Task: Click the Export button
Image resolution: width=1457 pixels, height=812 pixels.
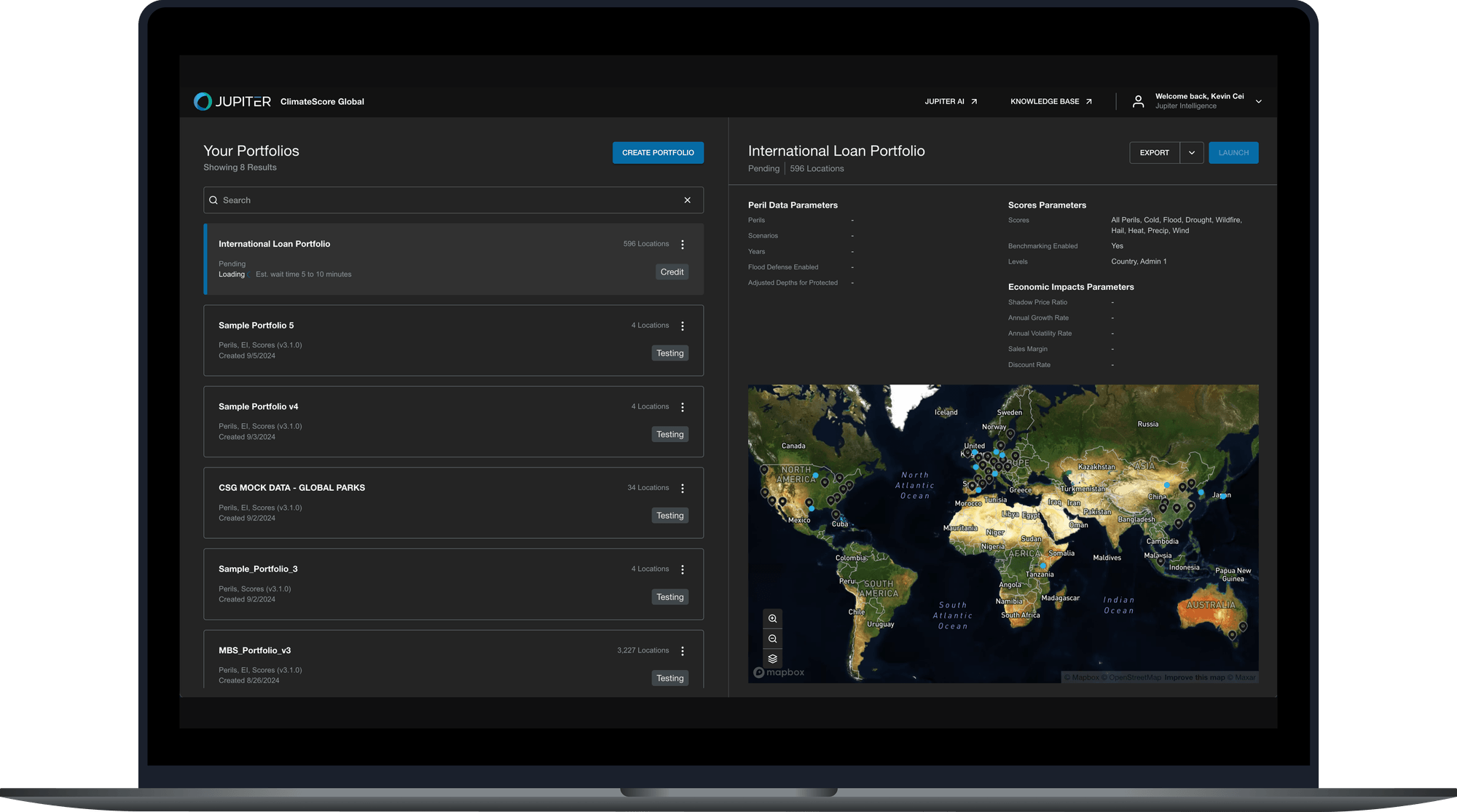Action: 1154,153
